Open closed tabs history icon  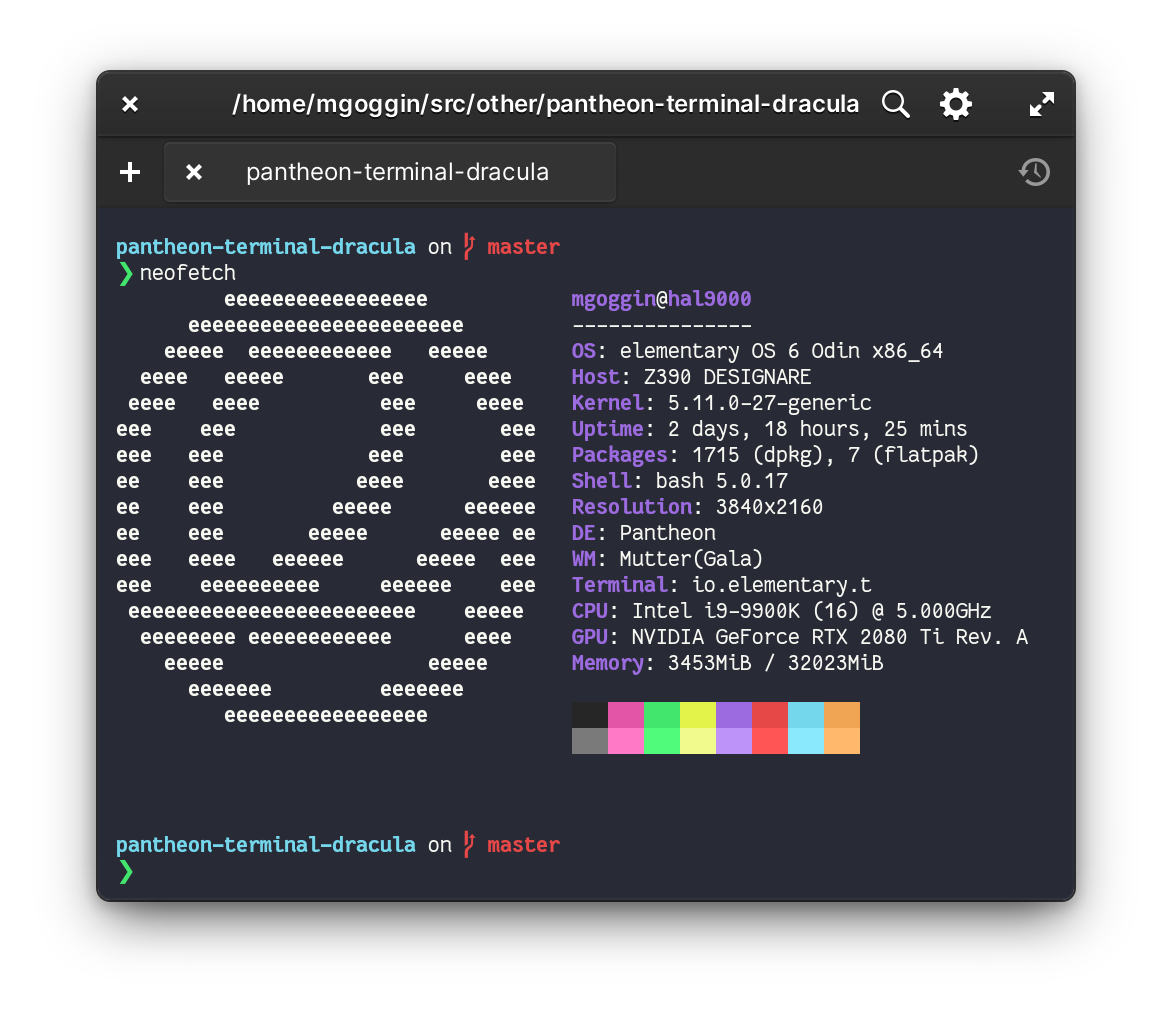click(1034, 172)
